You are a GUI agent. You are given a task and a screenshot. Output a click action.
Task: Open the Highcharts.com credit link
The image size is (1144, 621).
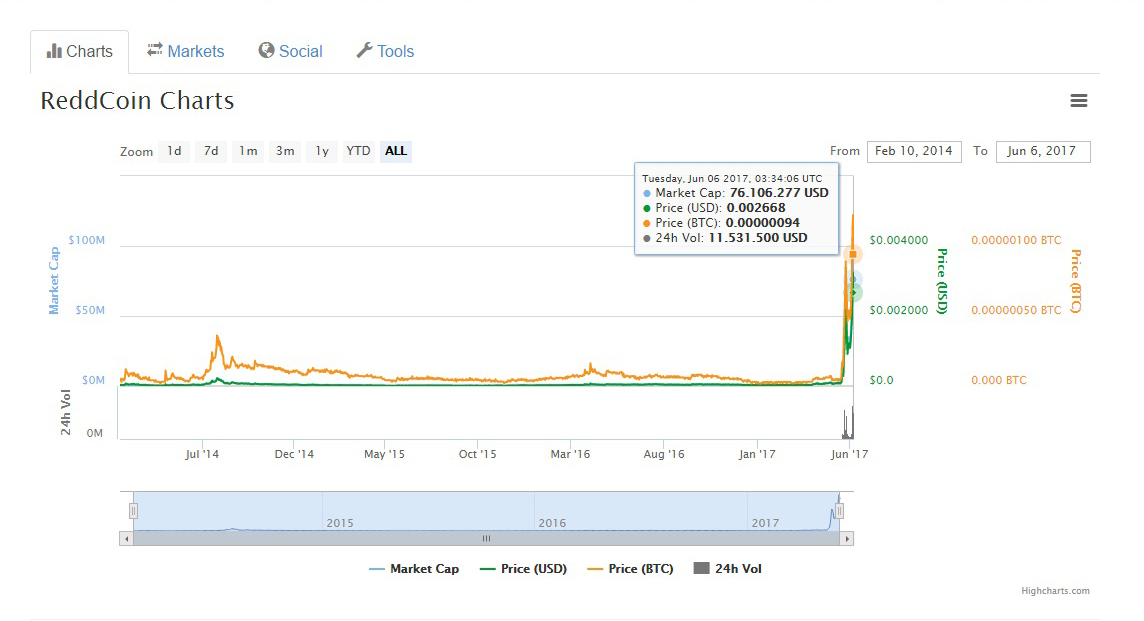coord(1055,591)
